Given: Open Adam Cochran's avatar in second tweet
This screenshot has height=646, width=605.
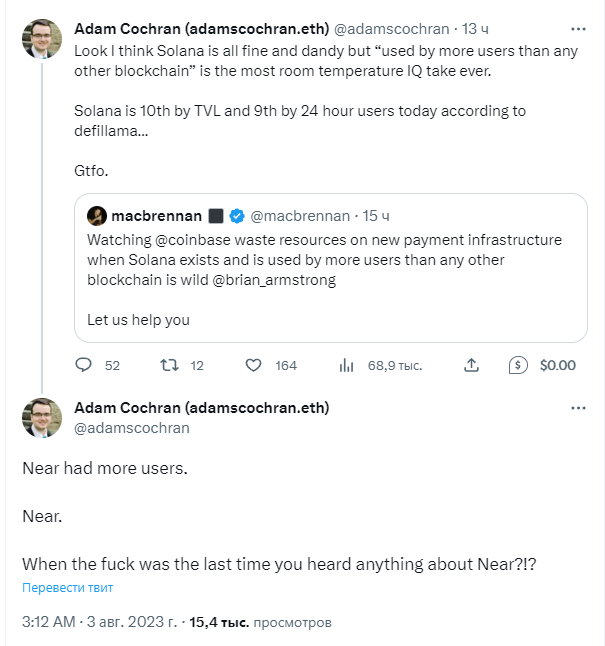Looking at the screenshot, I should pos(42,418).
